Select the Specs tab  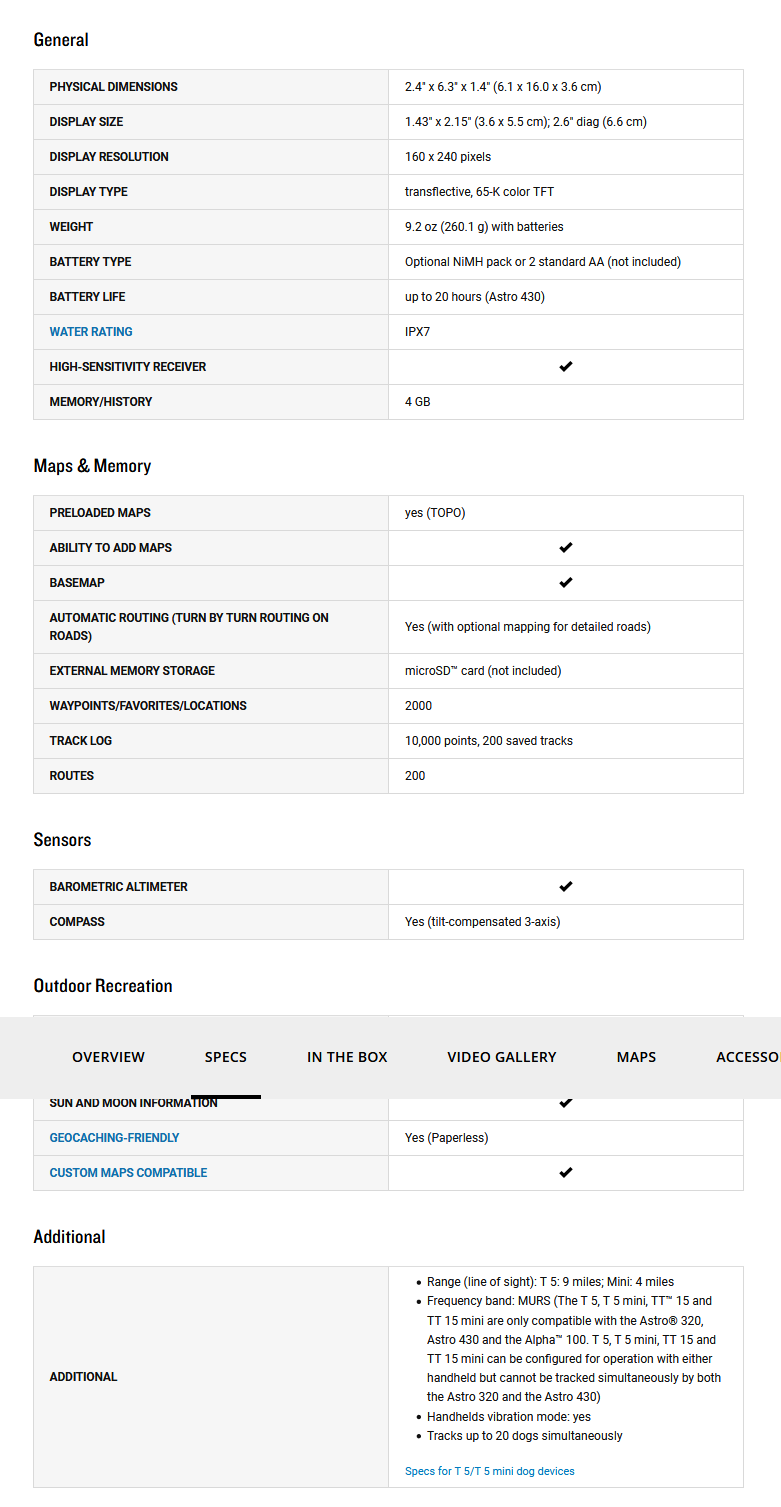[x=225, y=1057]
